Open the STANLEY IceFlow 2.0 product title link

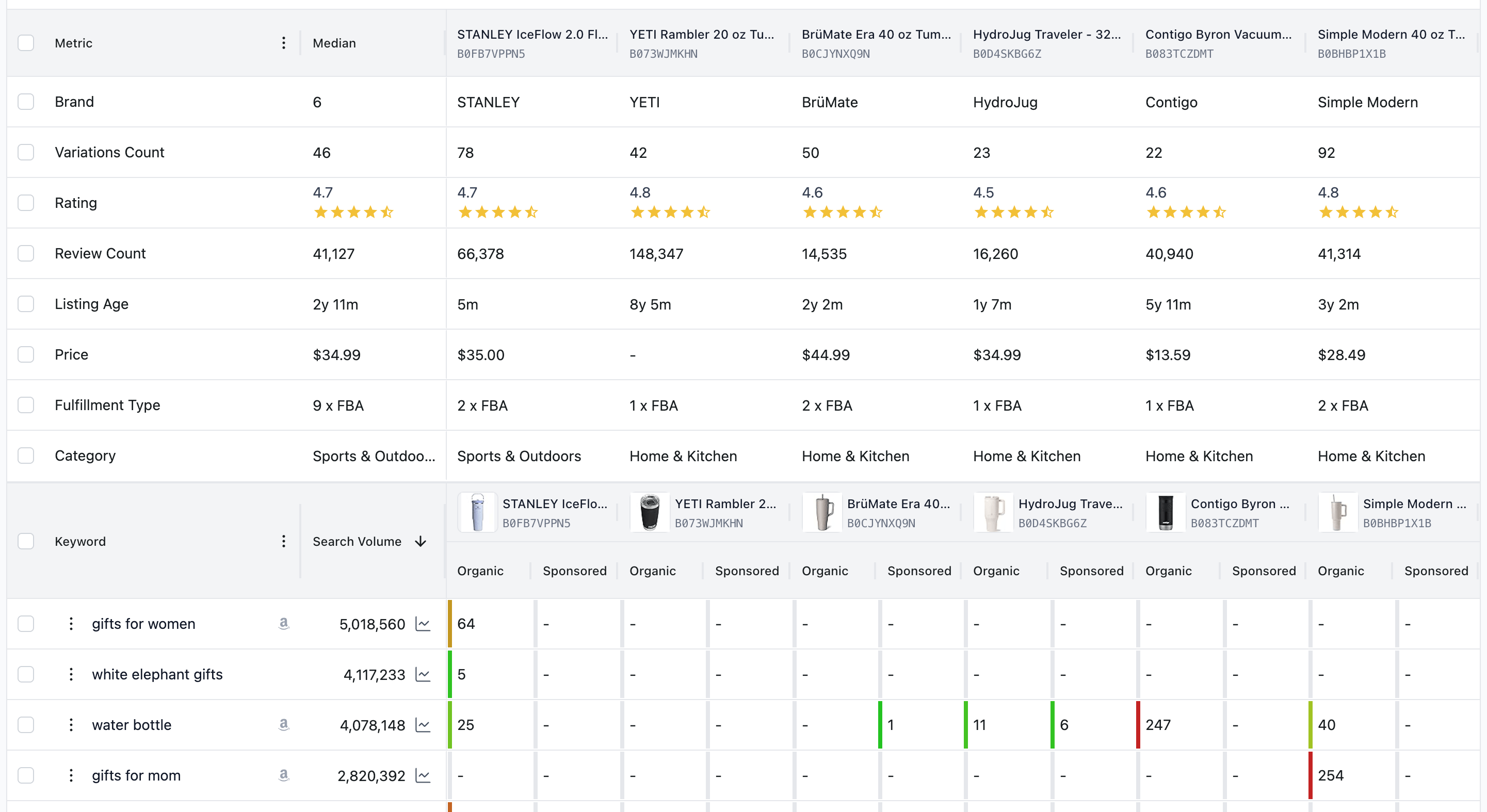(x=532, y=34)
